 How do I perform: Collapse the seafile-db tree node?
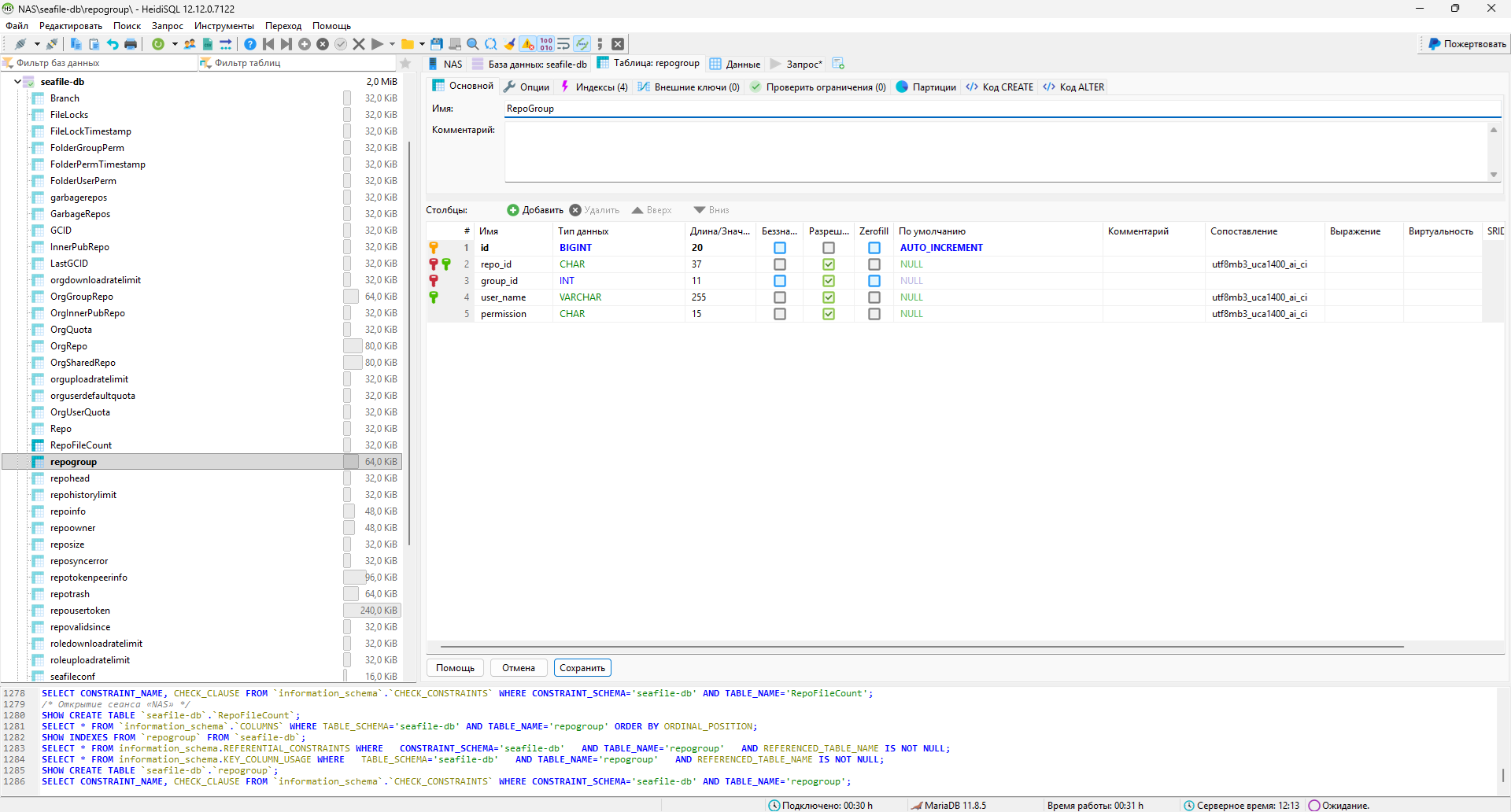click(17, 82)
